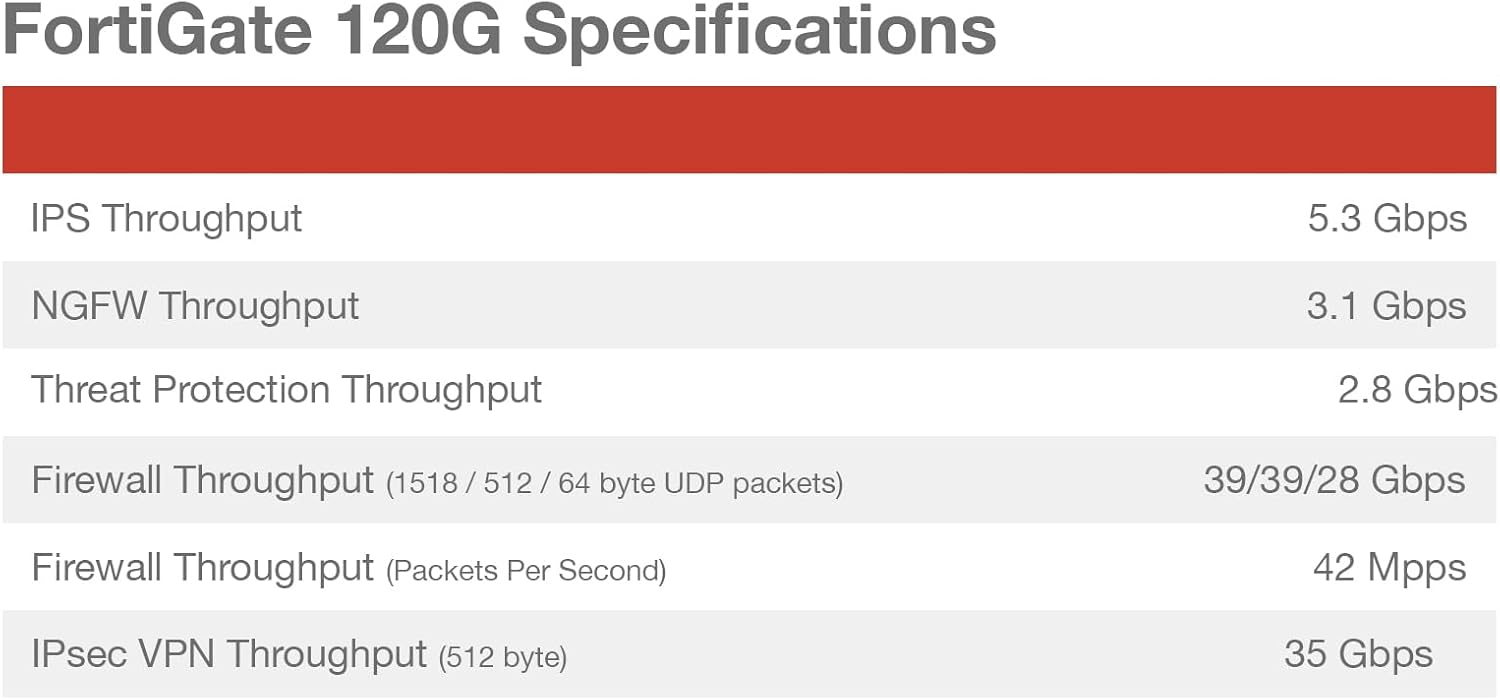1500x700 pixels.
Task: Click the 120G model number in the title
Action: [x=416, y=30]
